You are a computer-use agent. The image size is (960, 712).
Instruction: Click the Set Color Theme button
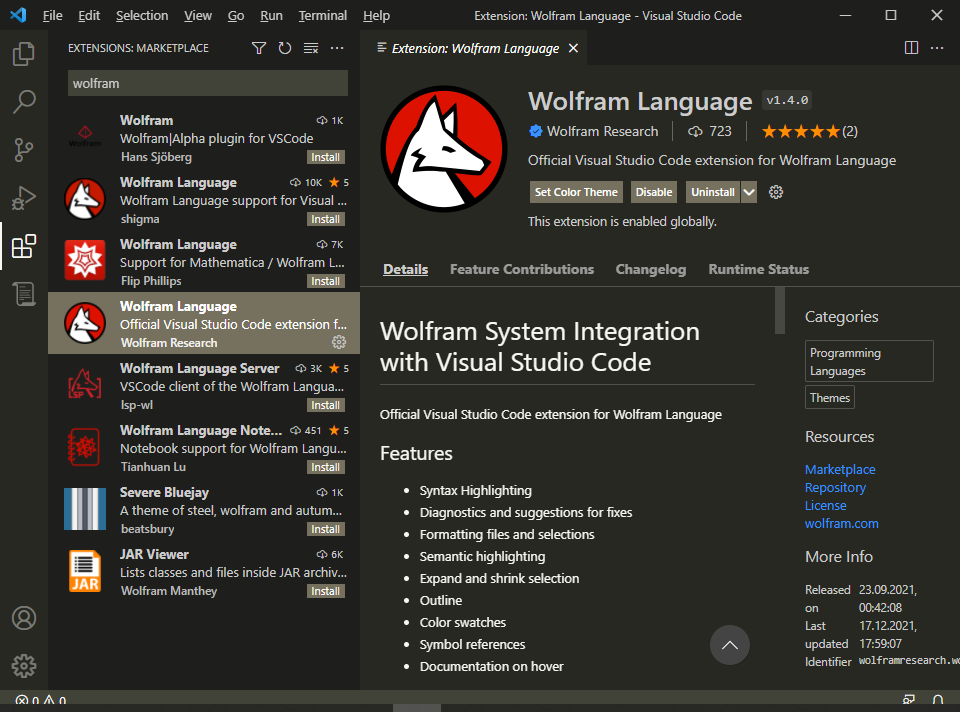576,192
